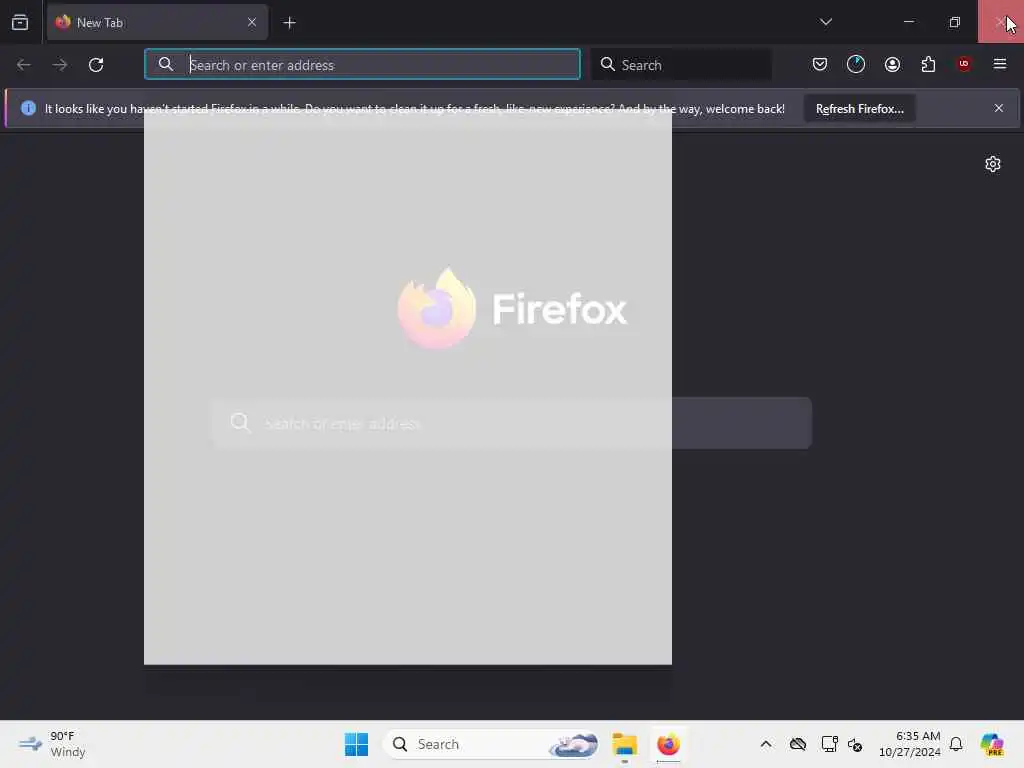Go back one page with back arrow
Screen dimensions: 1024x768
[24, 65]
